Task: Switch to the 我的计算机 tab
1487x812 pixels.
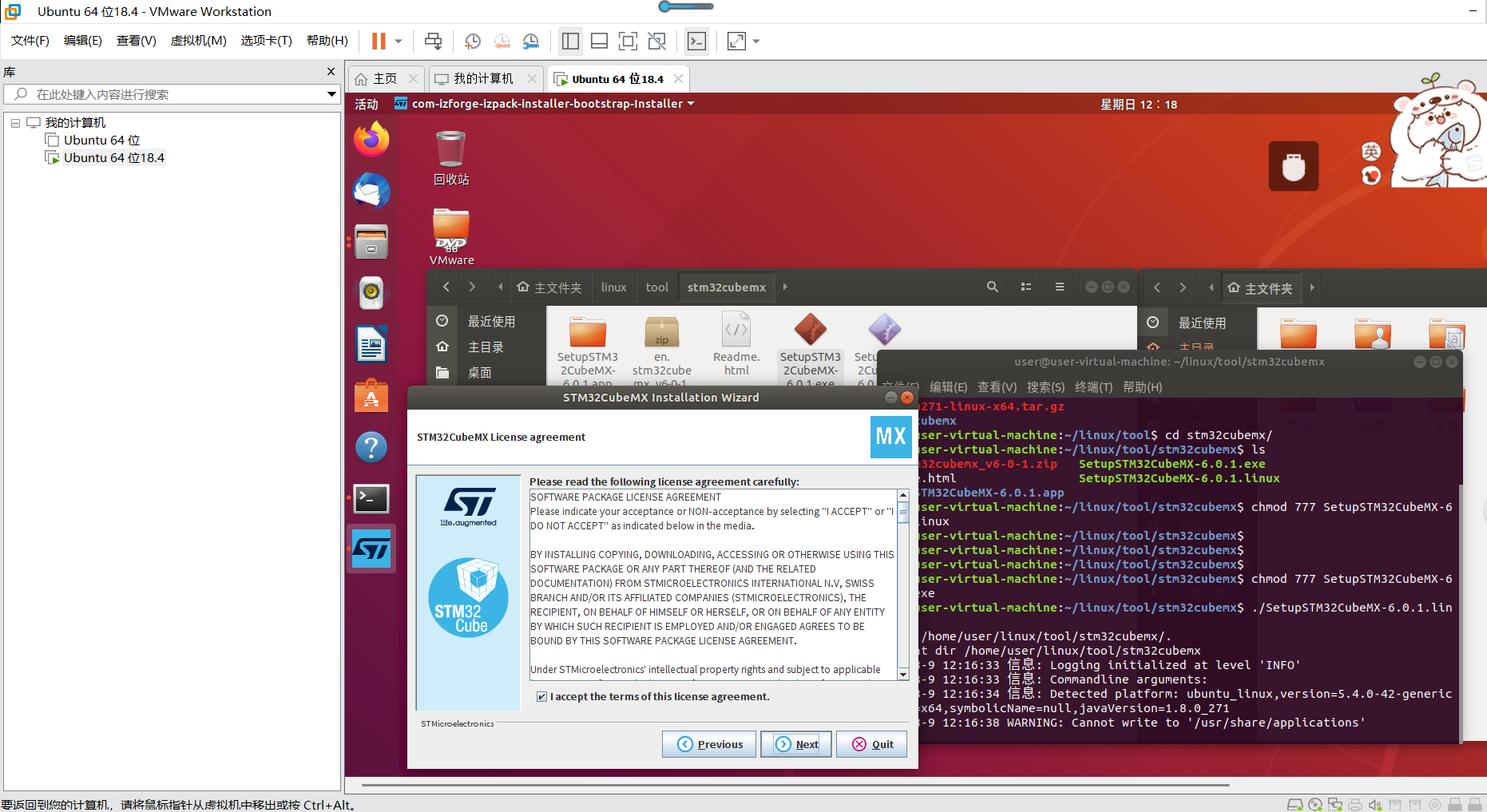Action: tap(486, 79)
